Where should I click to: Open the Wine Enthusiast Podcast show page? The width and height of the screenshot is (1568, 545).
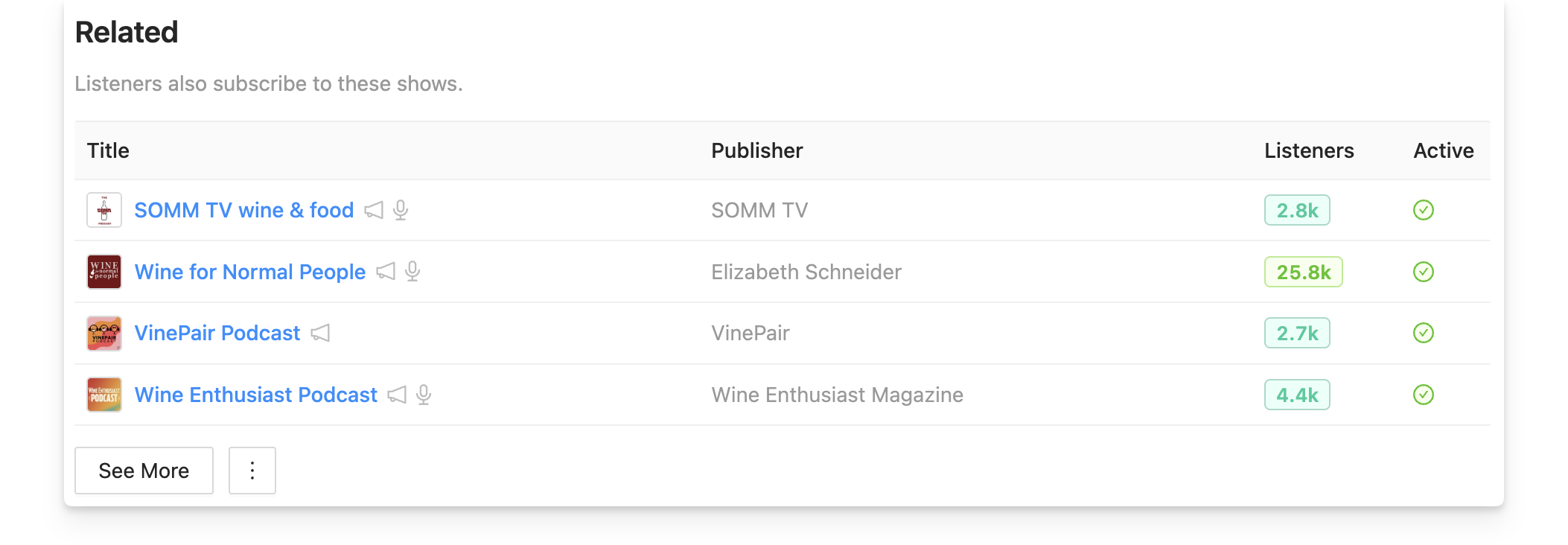(255, 395)
